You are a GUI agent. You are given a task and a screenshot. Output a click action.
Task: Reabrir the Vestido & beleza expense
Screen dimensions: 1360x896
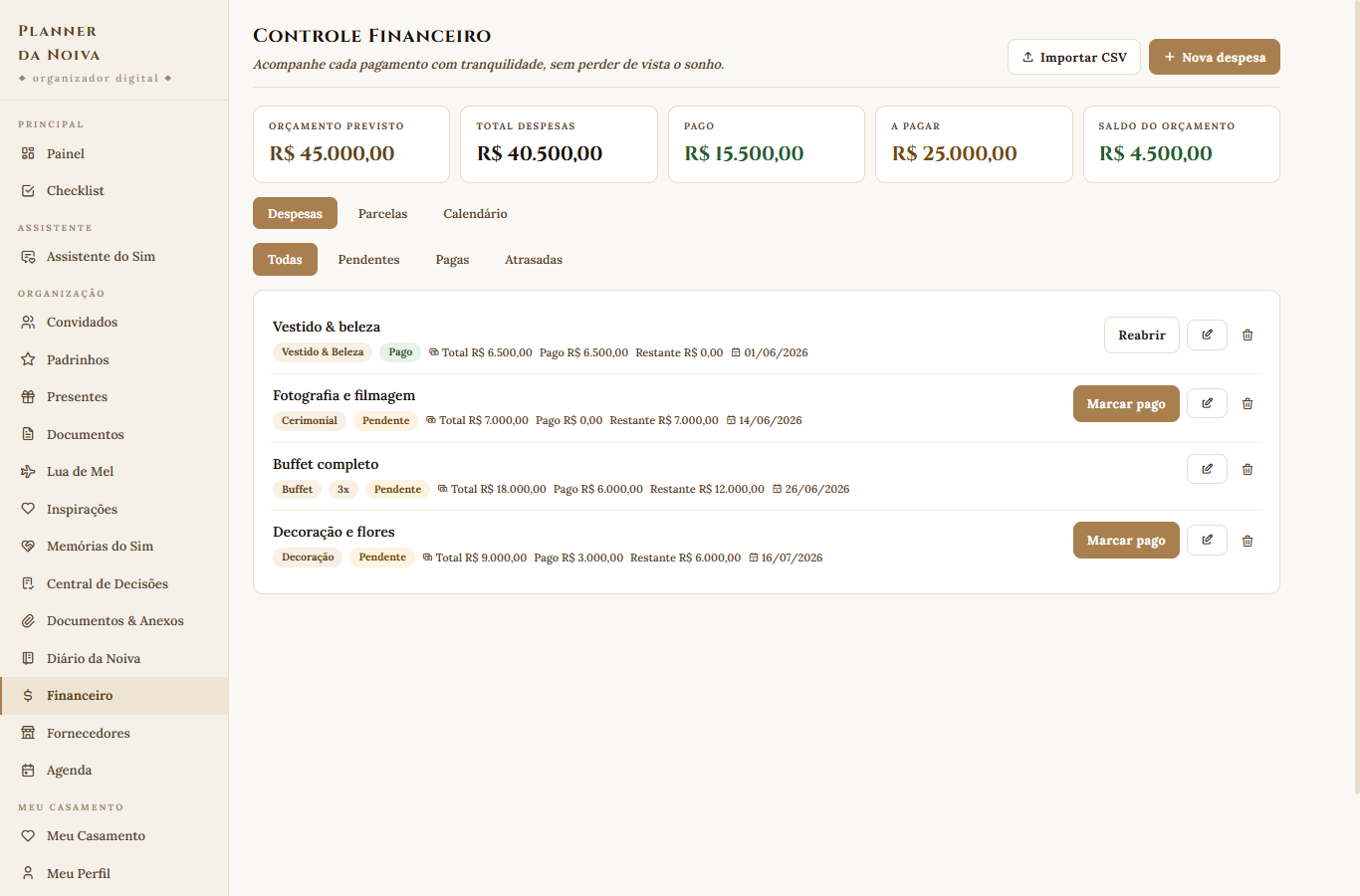coord(1142,336)
